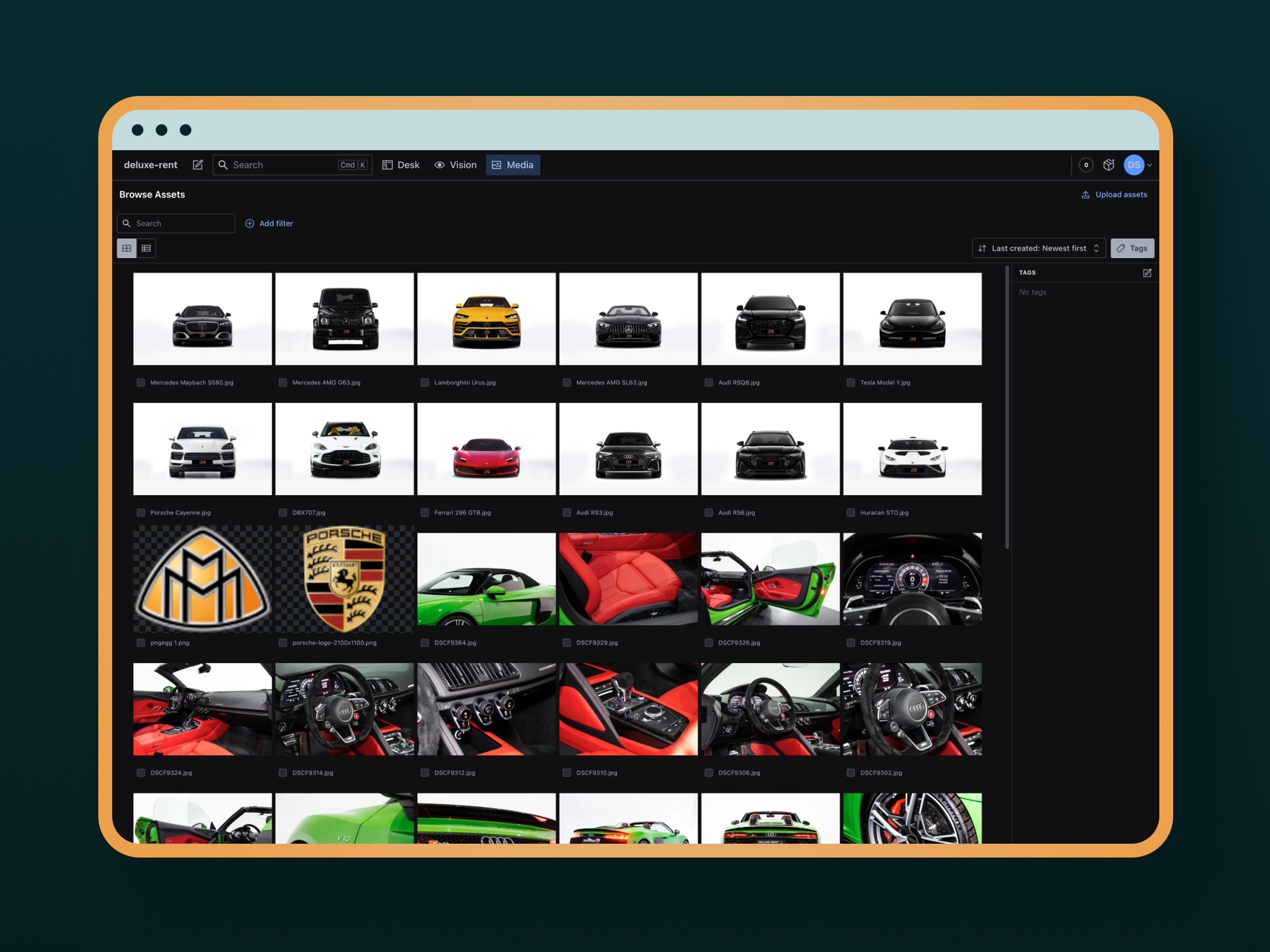Tick the Porsche Cayenne.jpg checkbox
The width and height of the screenshot is (1270, 952).
[141, 512]
